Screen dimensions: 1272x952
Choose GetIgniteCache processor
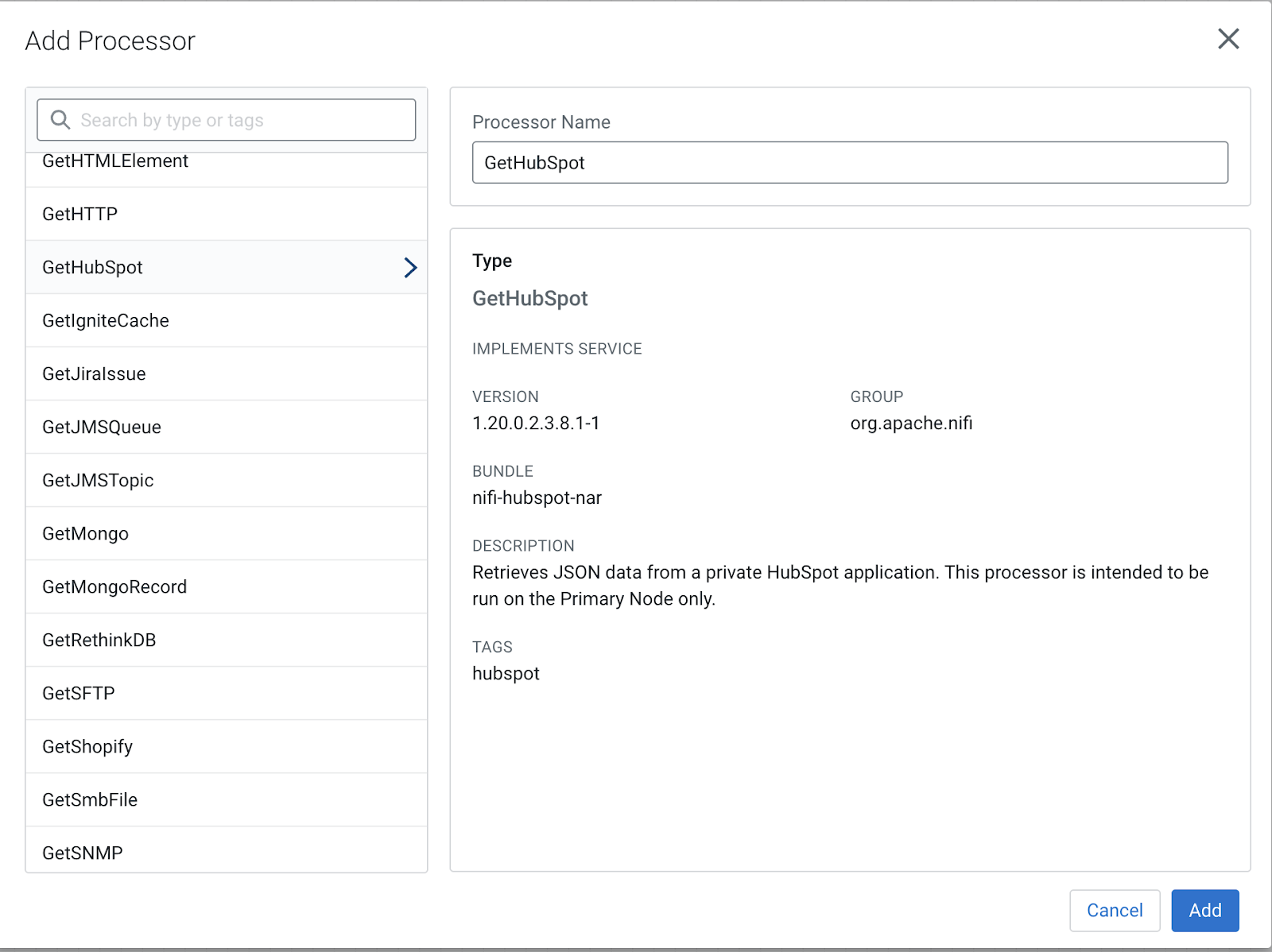227,321
